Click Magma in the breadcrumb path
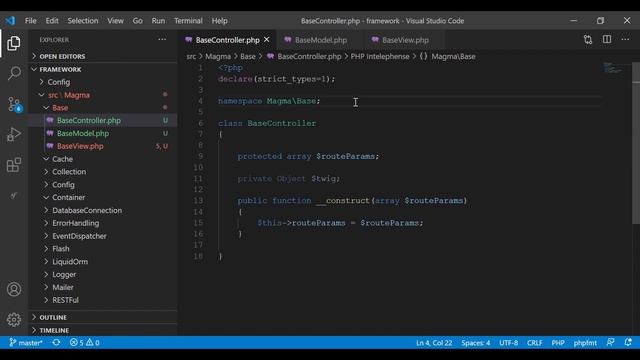 pyautogui.click(x=218, y=56)
